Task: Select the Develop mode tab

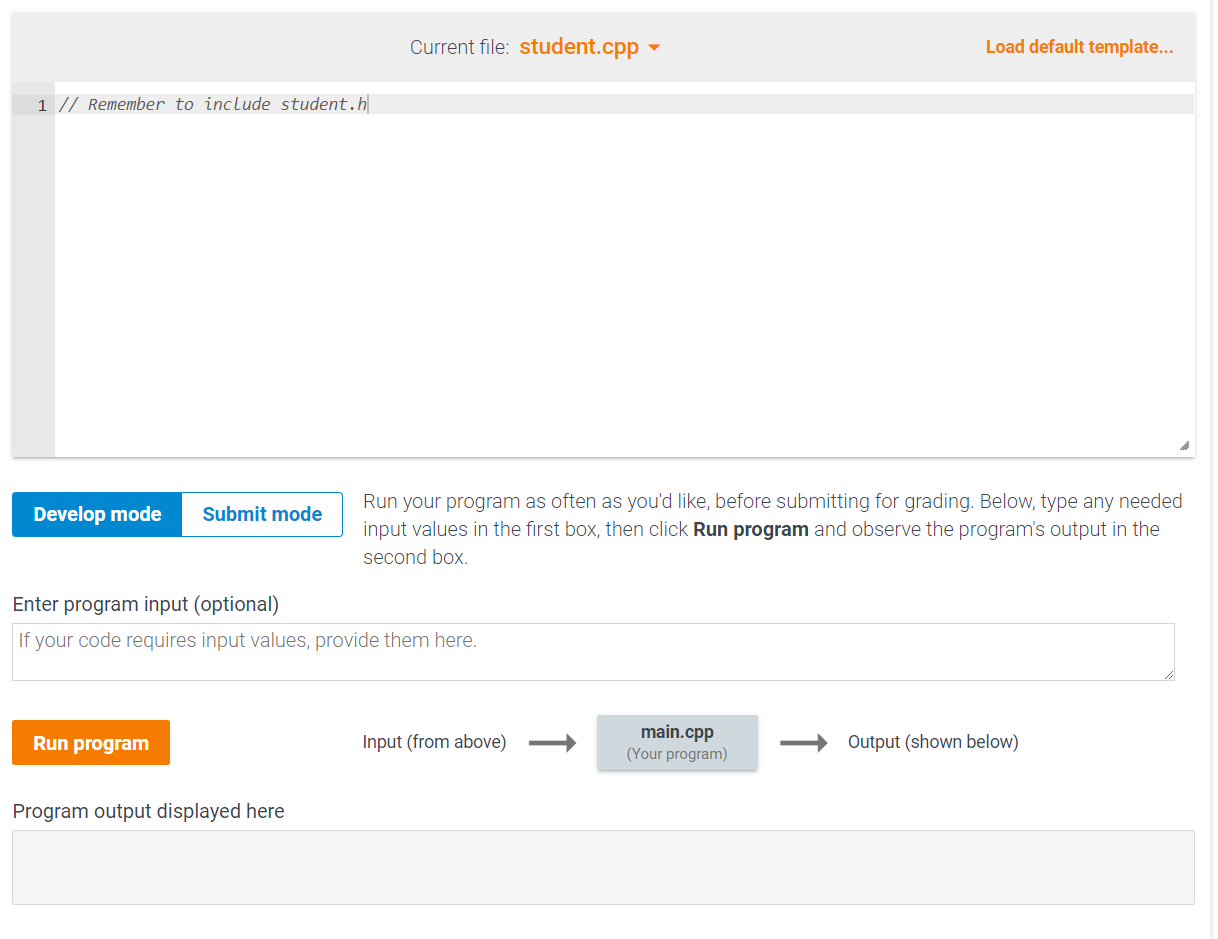Action: tap(96, 514)
